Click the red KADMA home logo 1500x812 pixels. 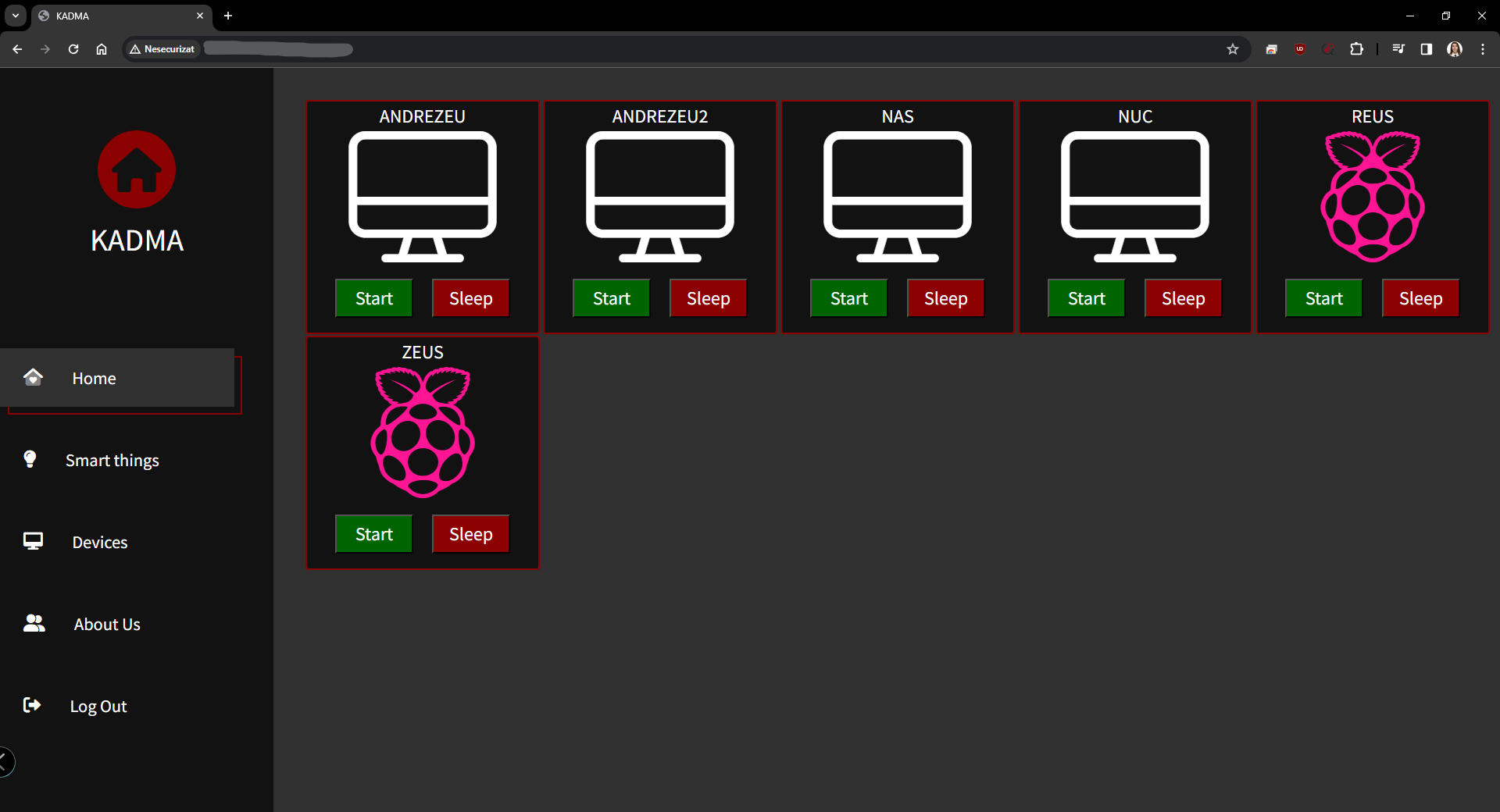pyautogui.click(x=137, y=169)
